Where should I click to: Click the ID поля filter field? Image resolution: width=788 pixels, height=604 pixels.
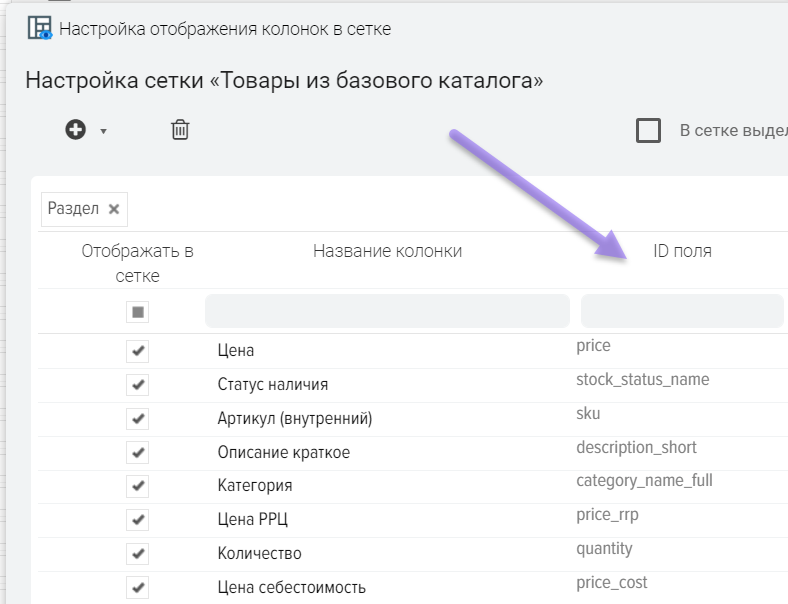(x=681, y=311)
